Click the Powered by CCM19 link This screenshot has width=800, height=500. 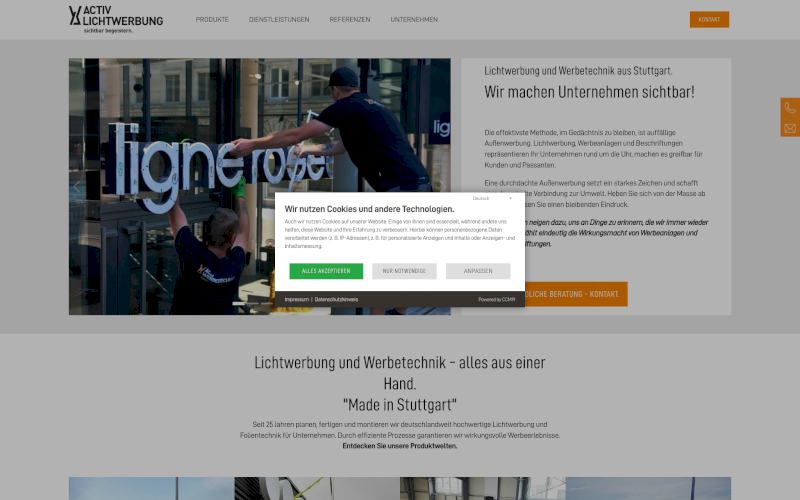click(496, 299)
